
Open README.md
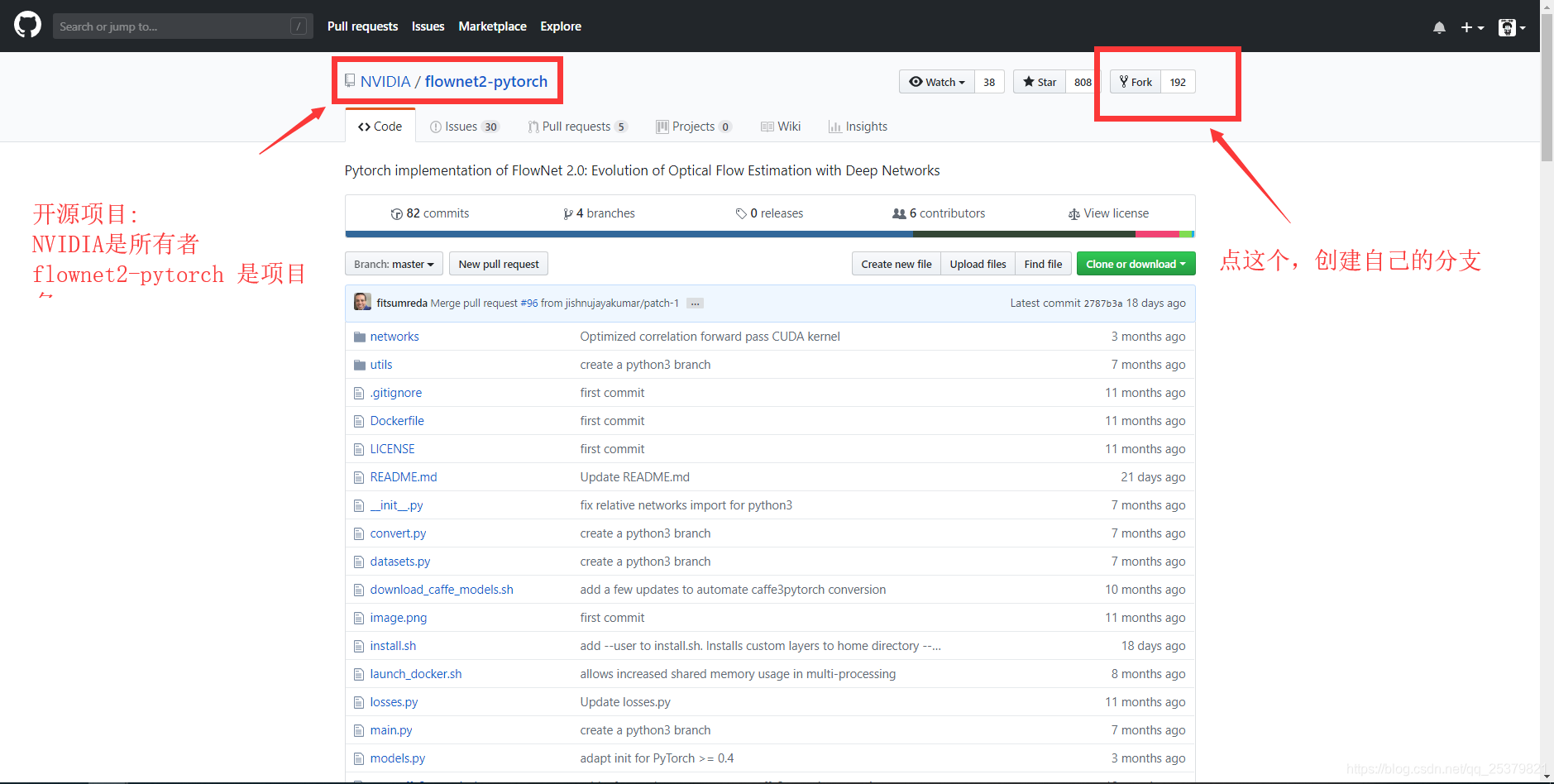pyautogui.click(x=404, y=477)
